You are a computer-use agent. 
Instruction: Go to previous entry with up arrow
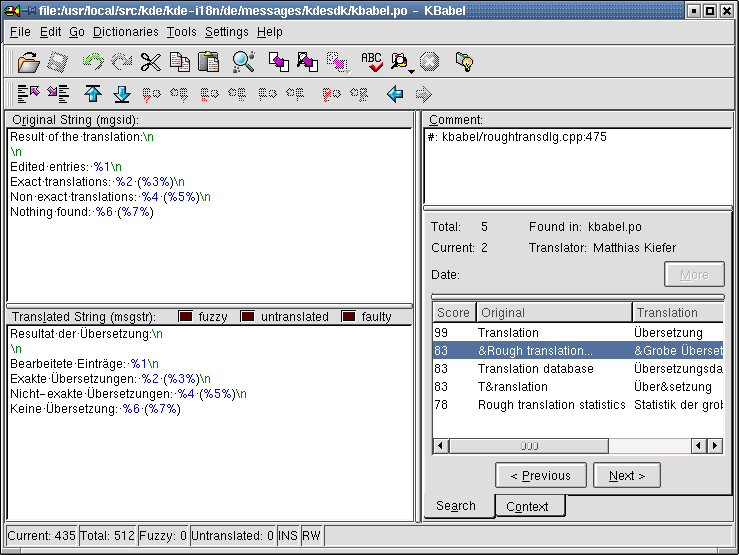(93, 94)
